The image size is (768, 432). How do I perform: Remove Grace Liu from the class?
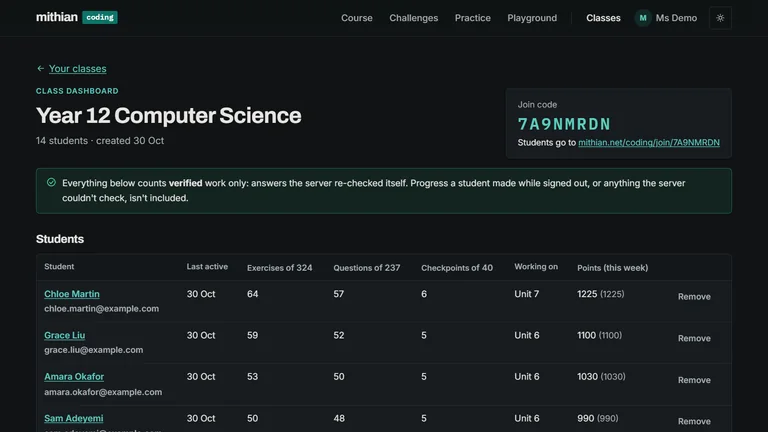pyautogui.click(x=694, y=338)
